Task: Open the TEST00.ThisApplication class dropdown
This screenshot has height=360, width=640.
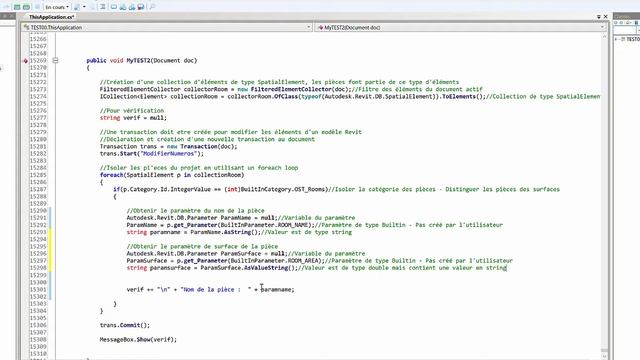Action: point(167,27)
